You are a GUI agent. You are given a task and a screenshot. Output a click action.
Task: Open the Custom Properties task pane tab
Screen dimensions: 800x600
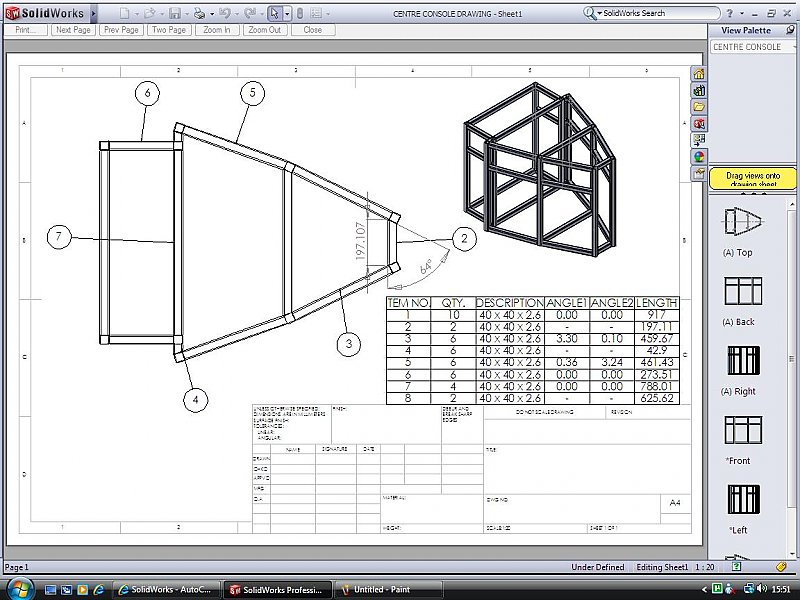(699, 173)
